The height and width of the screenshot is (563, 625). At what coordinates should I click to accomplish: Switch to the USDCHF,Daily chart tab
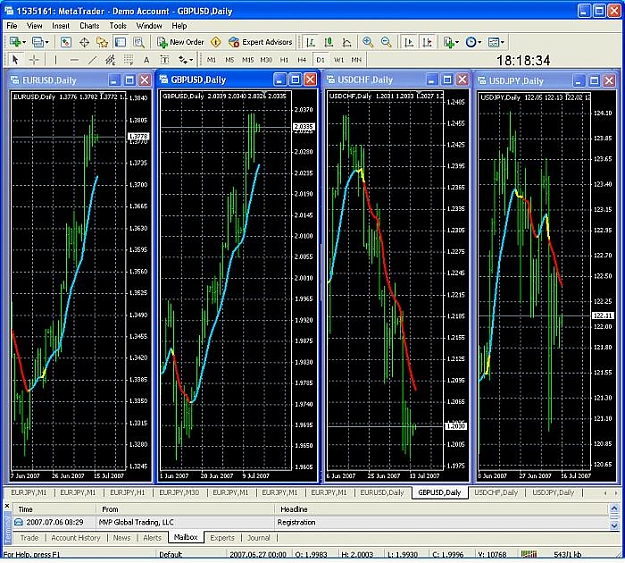click(496, 493)
